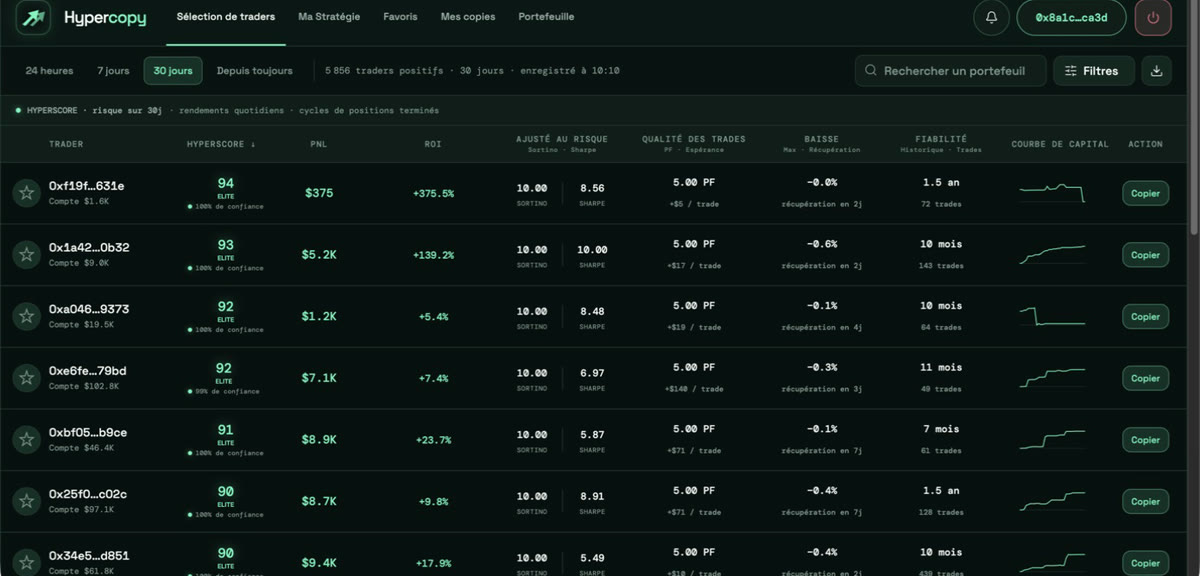This screenshot has height=576, width=1200.
Task: Open trader address 0xf19f…631e
Action: coord(86,186)
